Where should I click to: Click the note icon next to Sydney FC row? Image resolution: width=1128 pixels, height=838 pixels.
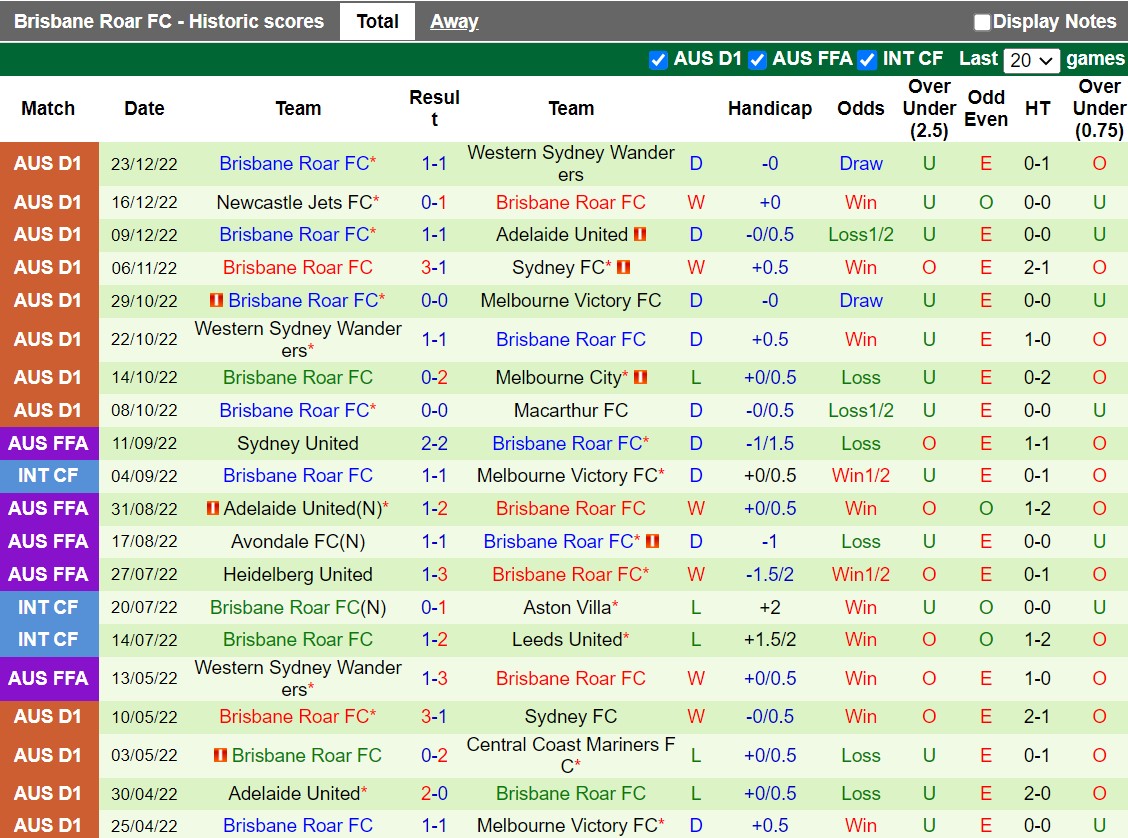point(625,267)
